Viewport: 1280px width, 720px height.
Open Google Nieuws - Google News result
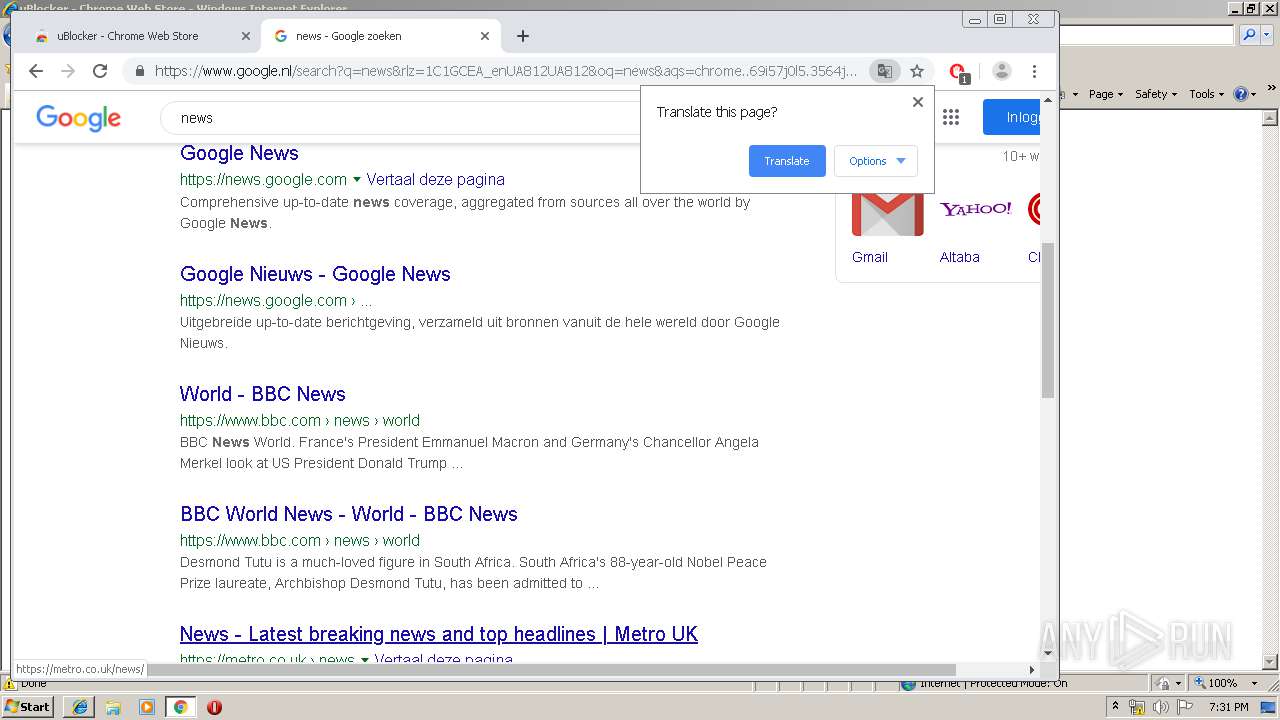(x=315, y=274)
